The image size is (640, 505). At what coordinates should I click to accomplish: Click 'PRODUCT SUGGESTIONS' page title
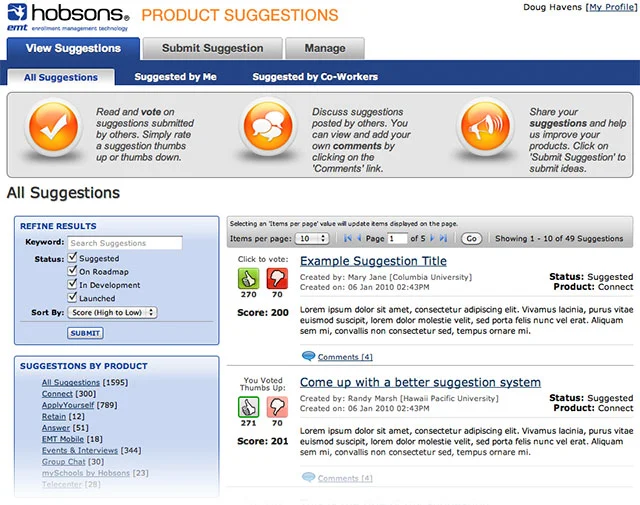240,15
